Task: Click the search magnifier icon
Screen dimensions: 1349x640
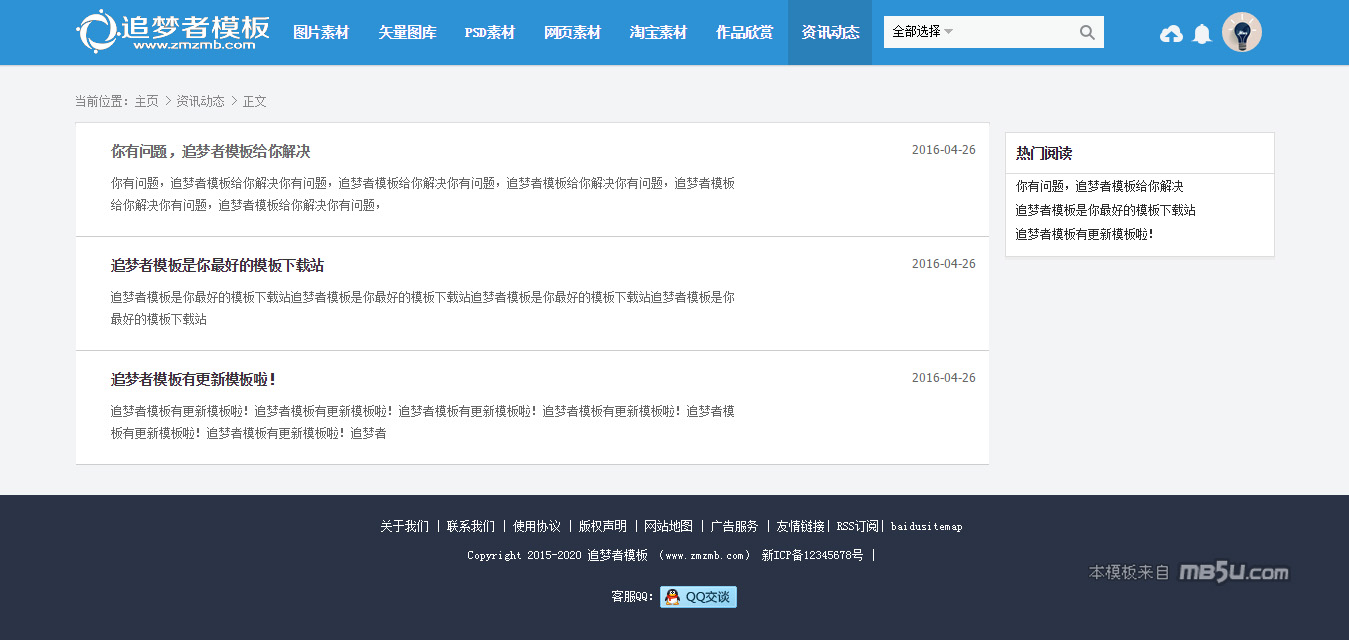Action: [x=1087, y=32]
